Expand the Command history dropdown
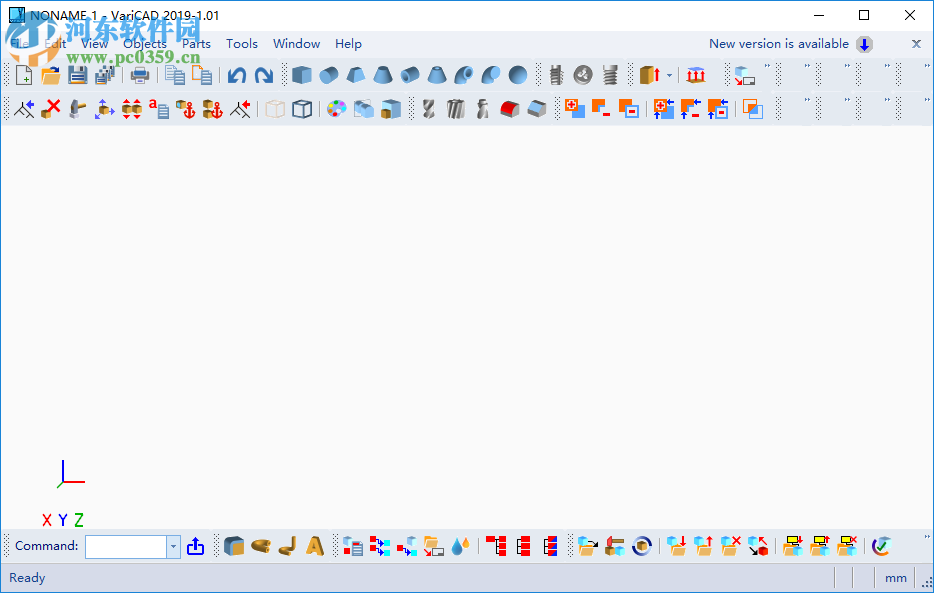 coord(173,547)
